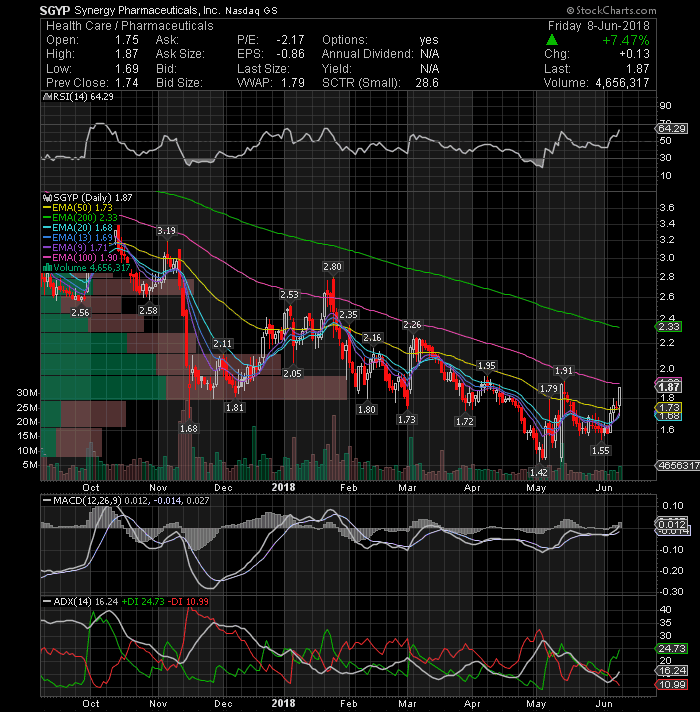
Task: Click the 1.80 February low label
Action: (x=367, y=410)
